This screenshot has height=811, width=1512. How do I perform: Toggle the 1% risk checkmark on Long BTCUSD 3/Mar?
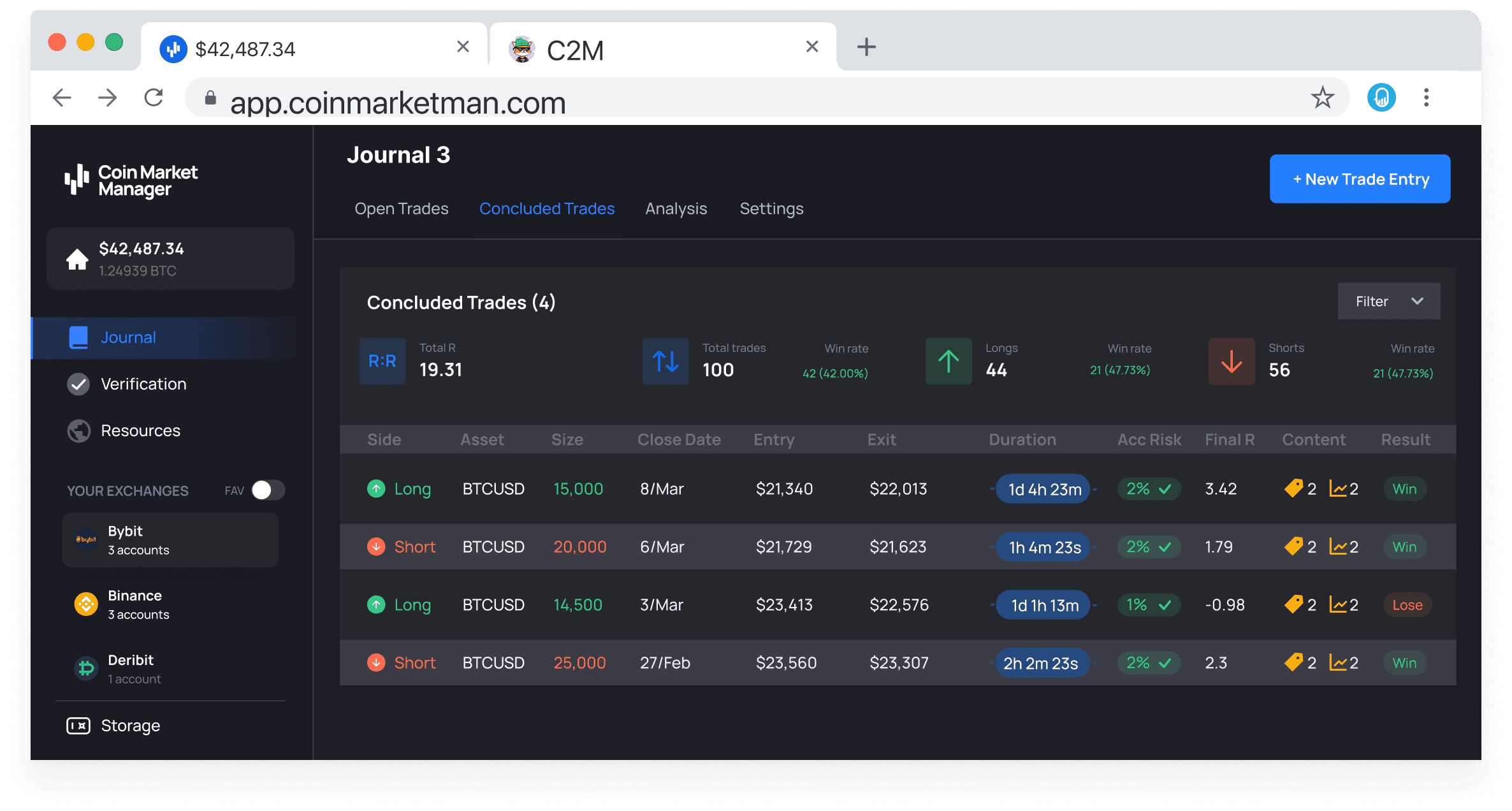point(1163,604)
